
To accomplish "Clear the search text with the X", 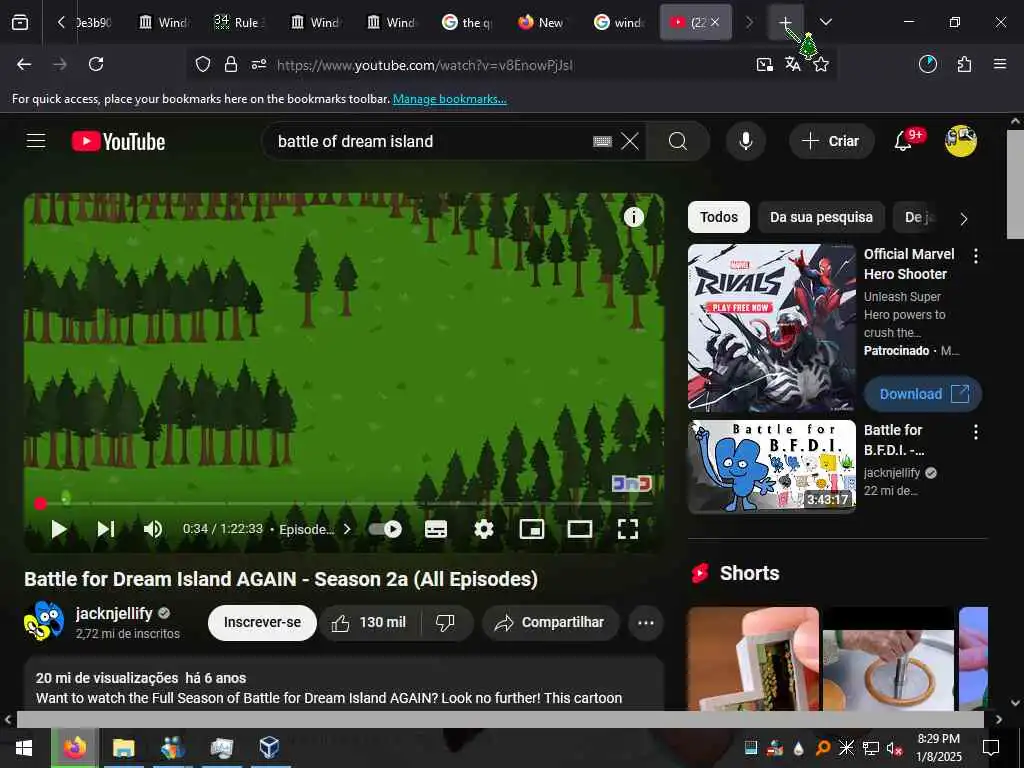I will pyautogui.click(x=630, y=141).
